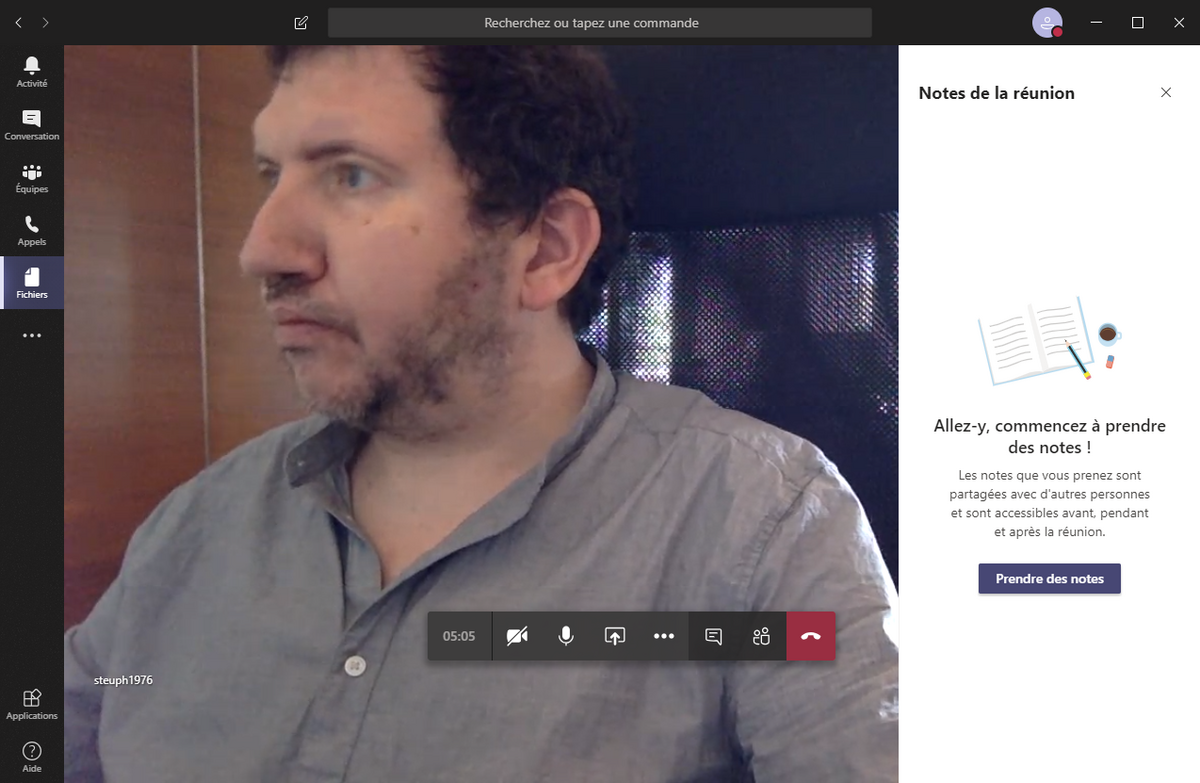Go forward with the right arrow
The image size is (1200, 783).
(x=46, y=22)
